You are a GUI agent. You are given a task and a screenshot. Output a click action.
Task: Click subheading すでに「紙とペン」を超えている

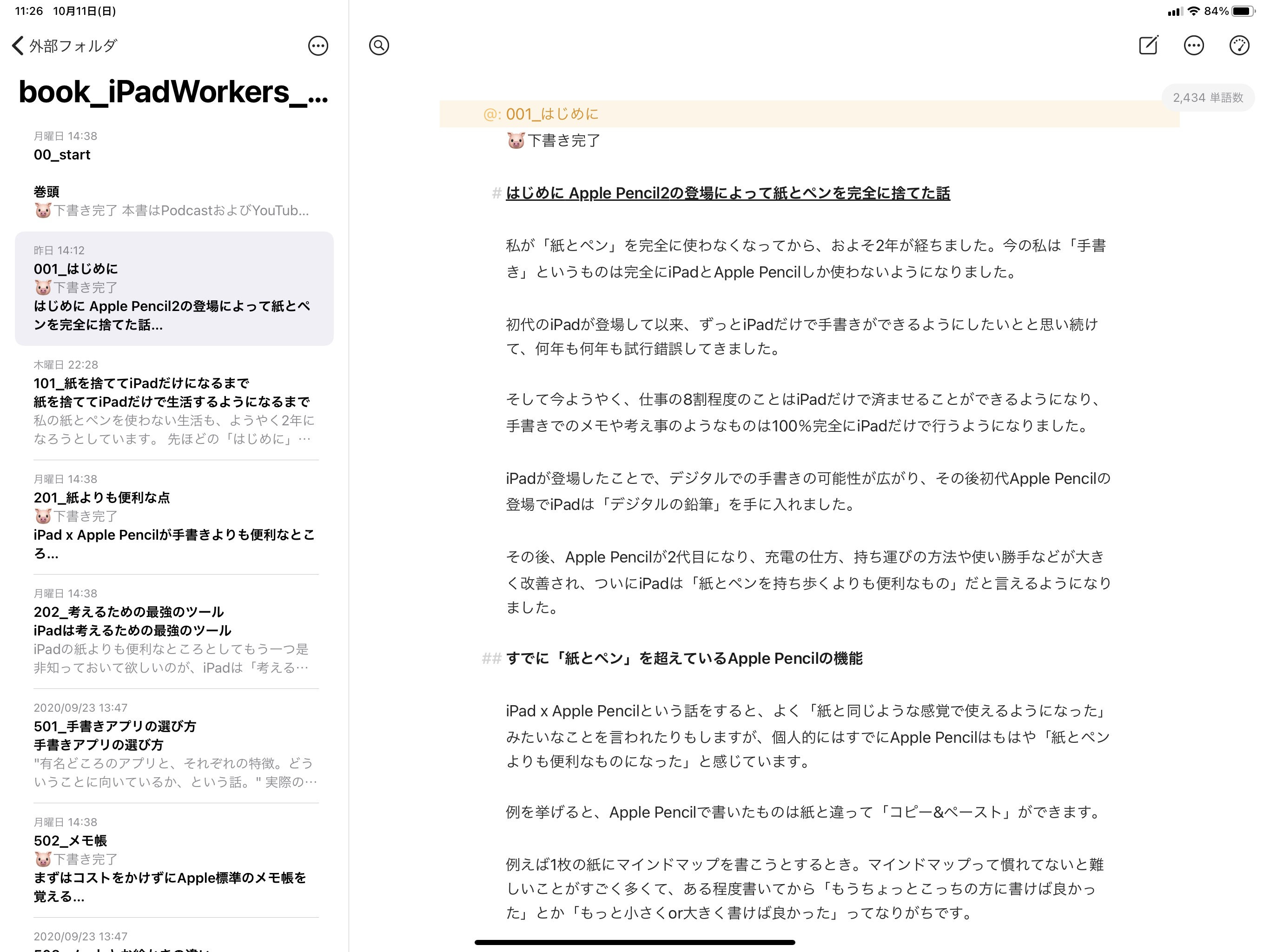point(684,659)
